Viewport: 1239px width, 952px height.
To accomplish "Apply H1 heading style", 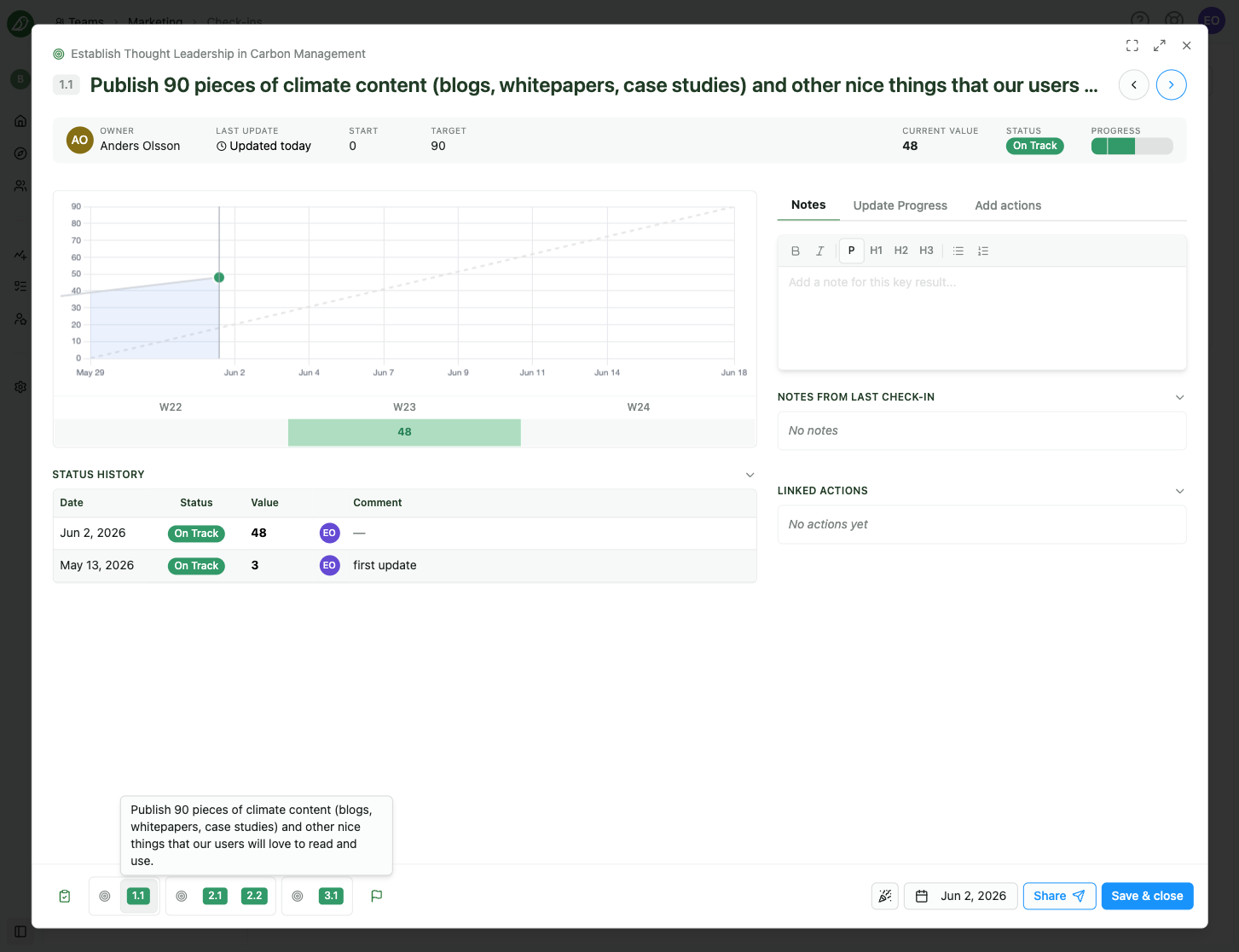I will pyautogui.click(x=876, y=251).
